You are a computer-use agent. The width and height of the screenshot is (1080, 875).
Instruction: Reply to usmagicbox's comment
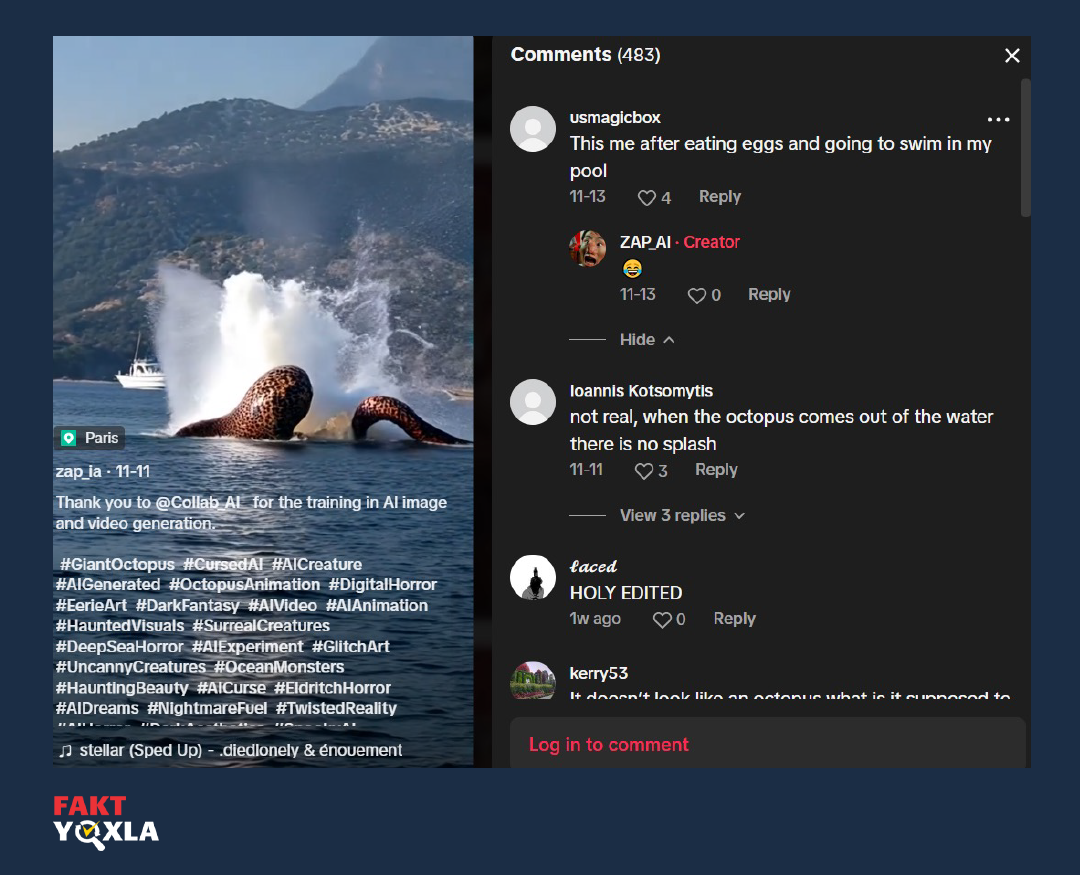tap(720, 196)
